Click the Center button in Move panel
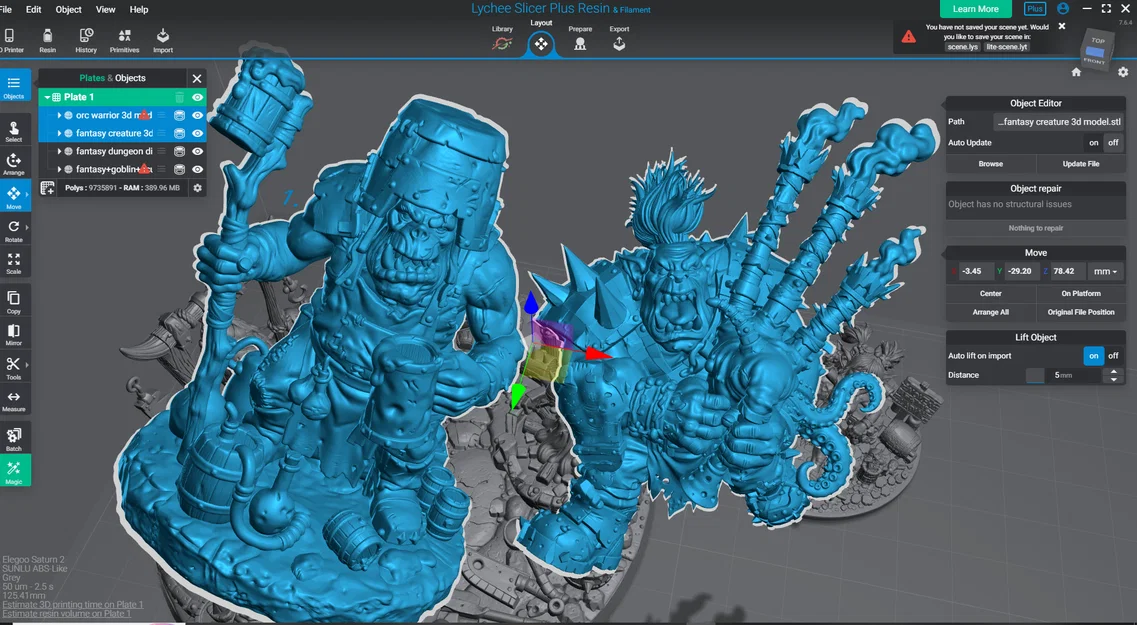This screenshot has height=625, width=1137. pos(991,294)
